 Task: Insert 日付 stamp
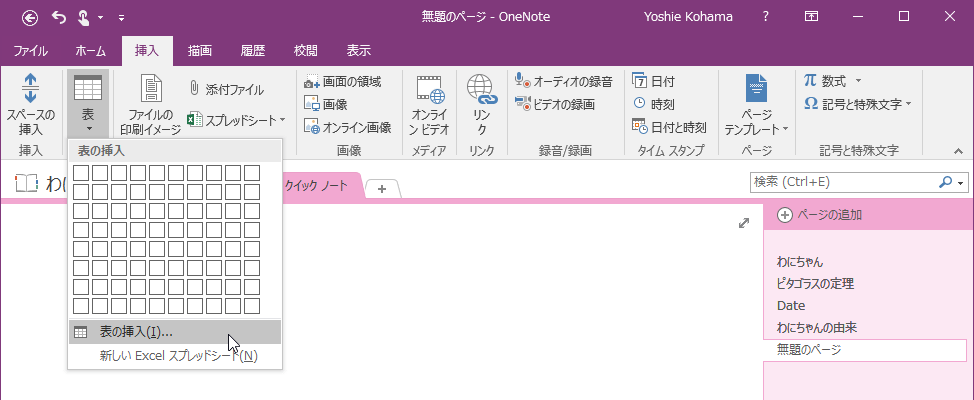[653, 81]
